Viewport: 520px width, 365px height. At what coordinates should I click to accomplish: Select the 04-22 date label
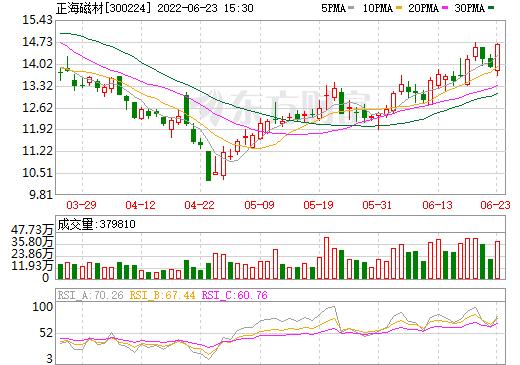click(x=199, y=205)
